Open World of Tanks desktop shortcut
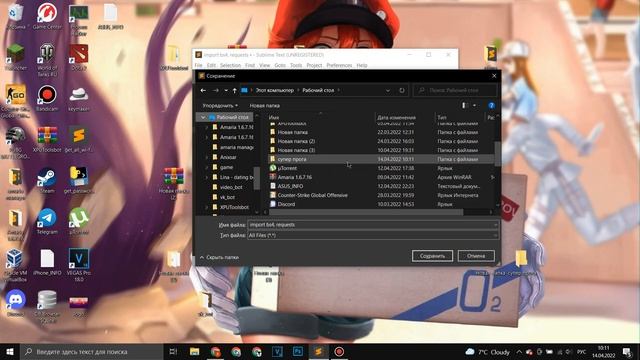 point(47,60)
